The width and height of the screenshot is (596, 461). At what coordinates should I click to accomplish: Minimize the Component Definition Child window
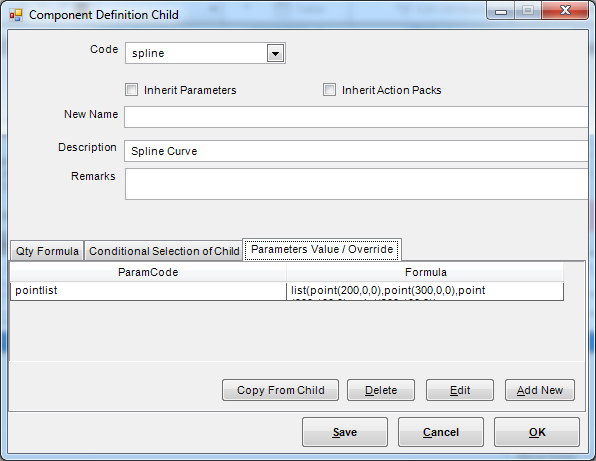tap(501, 11)
